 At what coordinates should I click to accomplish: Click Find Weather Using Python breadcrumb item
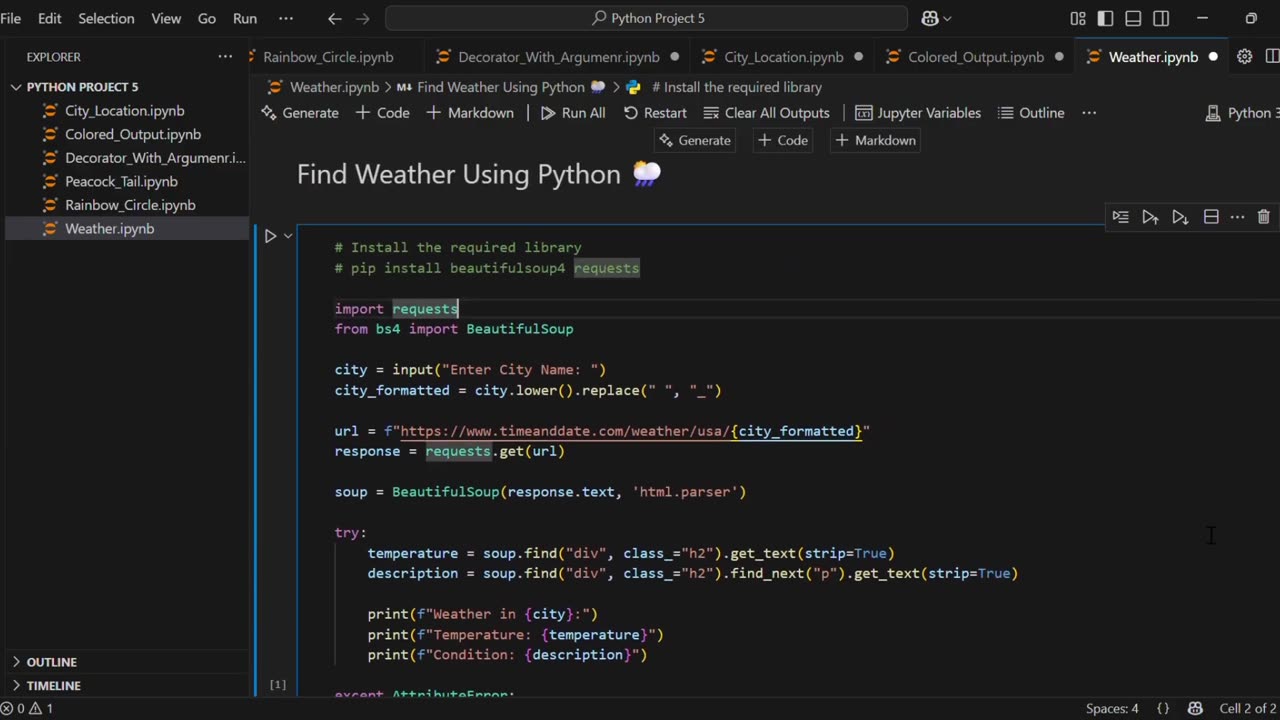point(500,87)
